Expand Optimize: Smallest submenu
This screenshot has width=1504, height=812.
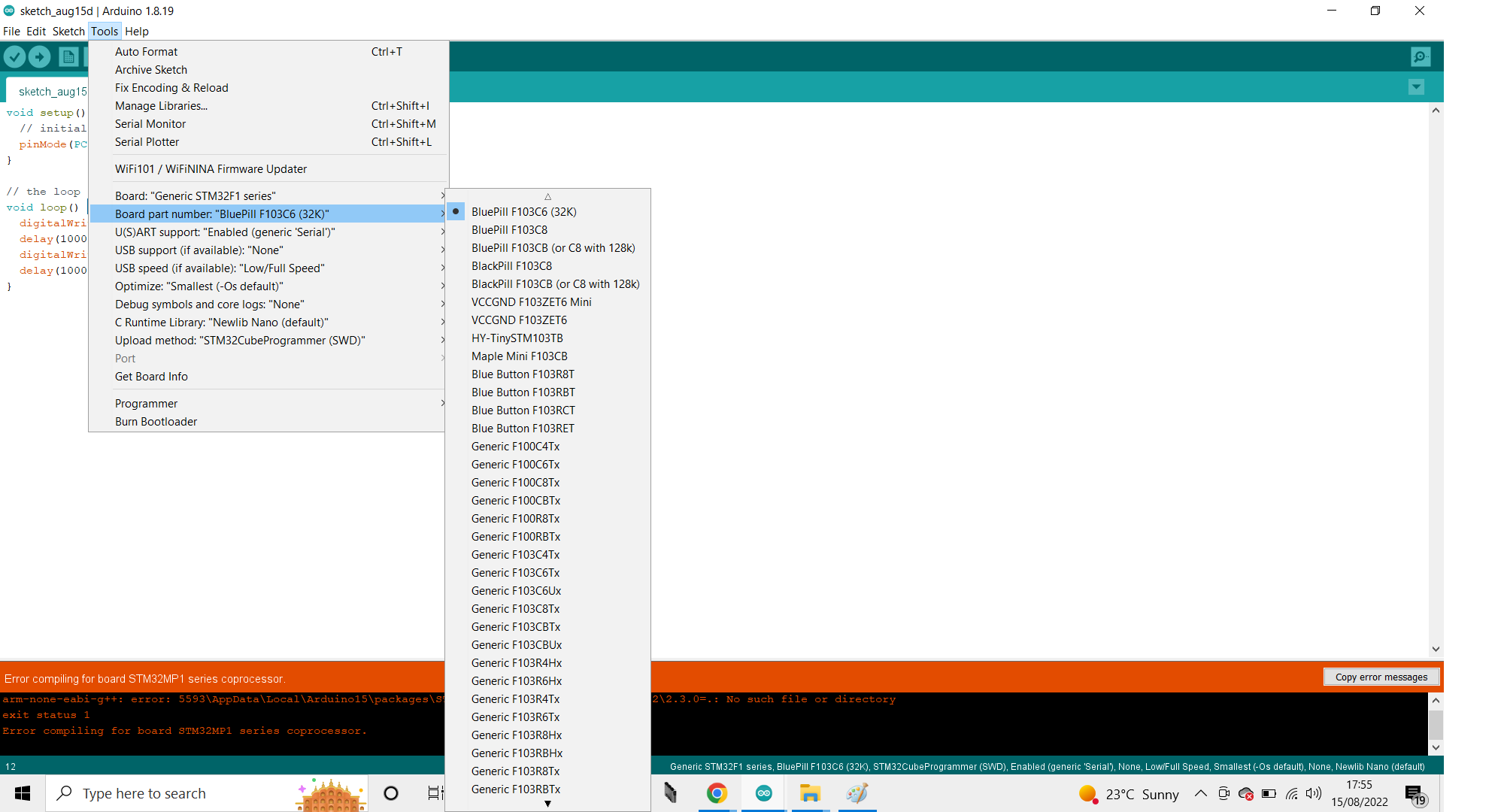coord(268,286)
